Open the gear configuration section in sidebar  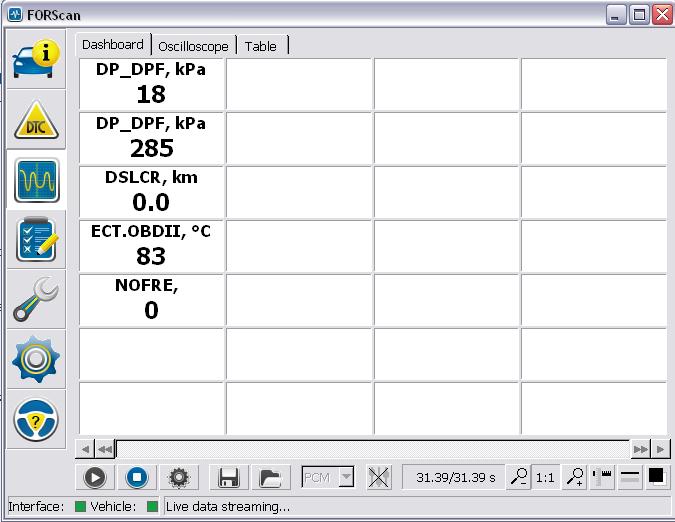click(x=36, y=359)
